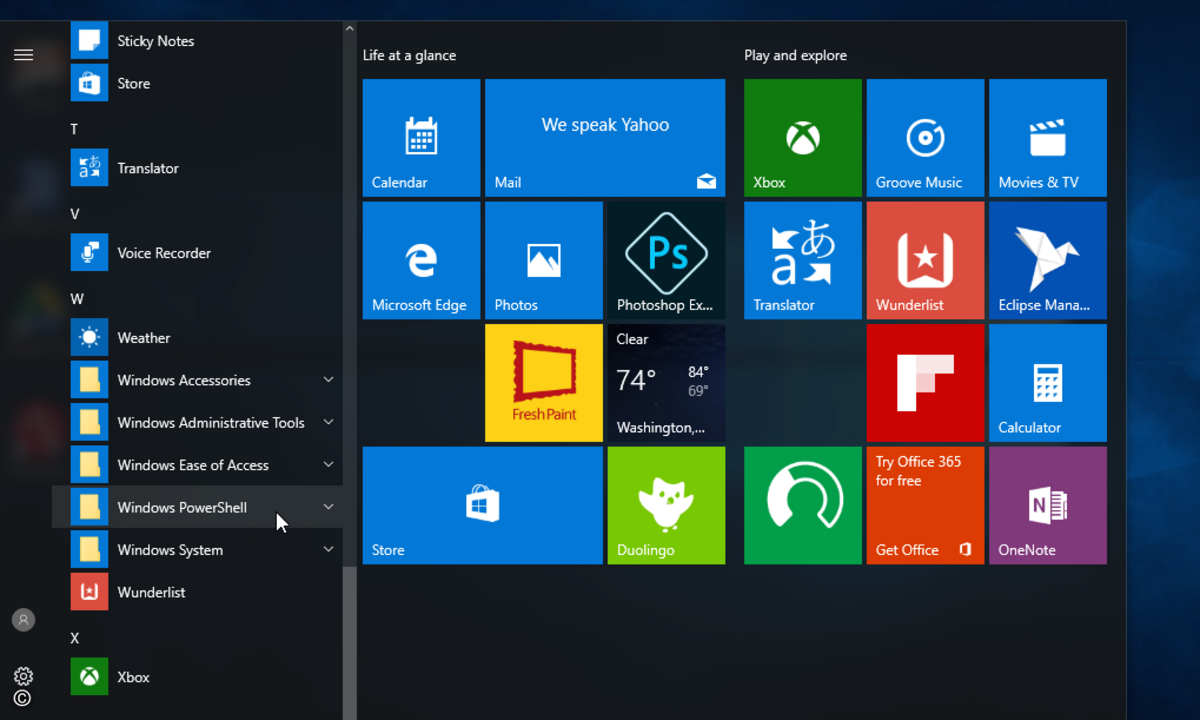Click the Life at a glance heading
The height and width of the screenshot is (720, 1200).
click(x=409, y=55)
